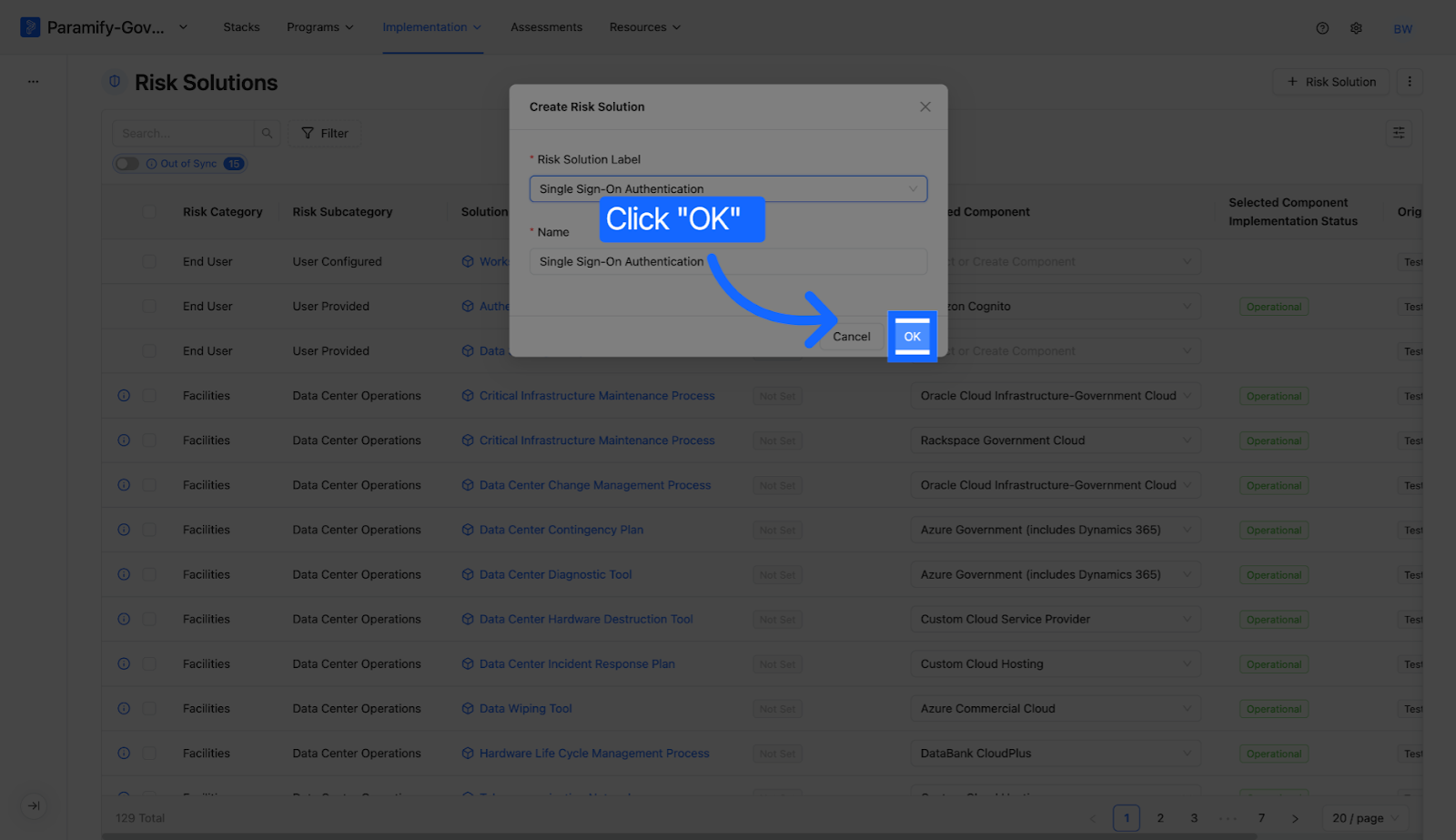Go to previous page arrow
1456x840 pixels.
click(1093, 818)
